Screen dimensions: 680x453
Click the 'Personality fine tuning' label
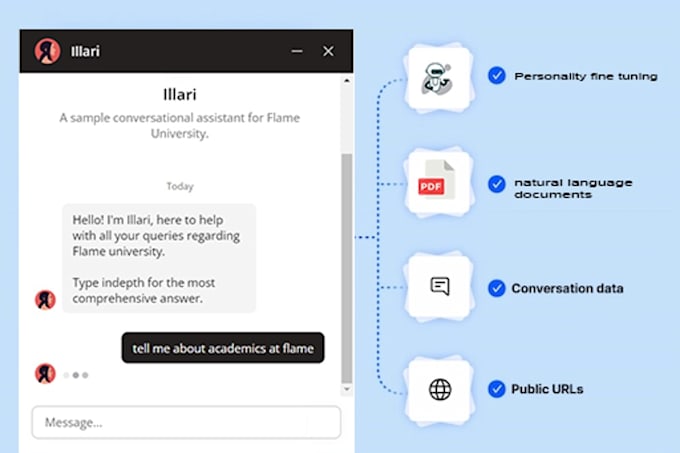click(x=586, y=76)
